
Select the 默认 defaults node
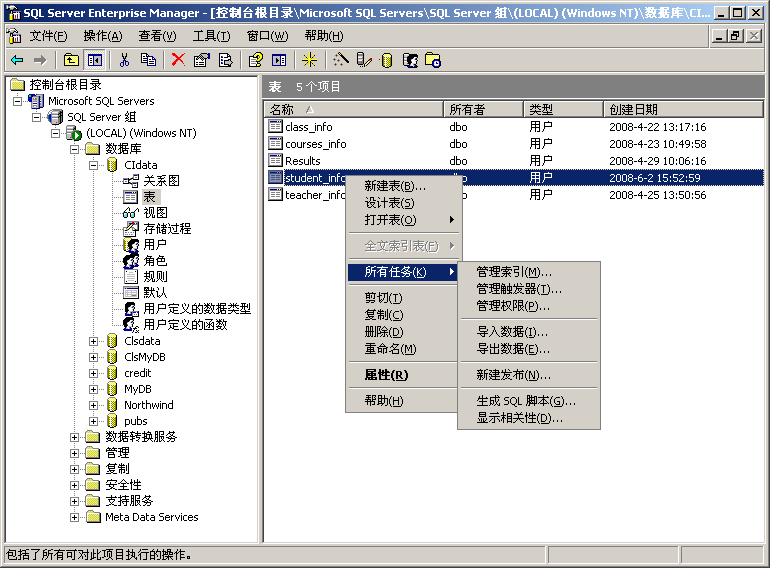tap(155, 293)
